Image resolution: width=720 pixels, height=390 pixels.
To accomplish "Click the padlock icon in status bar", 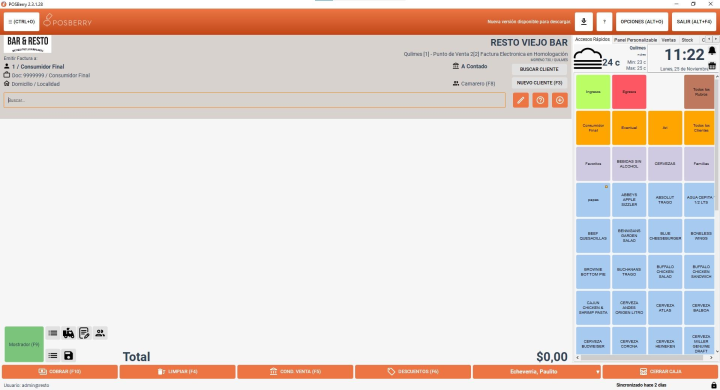I will 714,385.
